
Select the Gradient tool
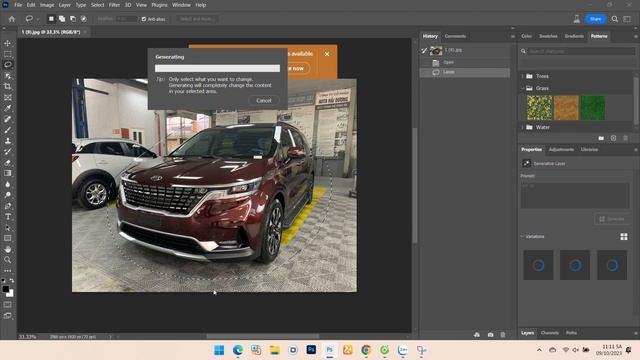point(8,173)
